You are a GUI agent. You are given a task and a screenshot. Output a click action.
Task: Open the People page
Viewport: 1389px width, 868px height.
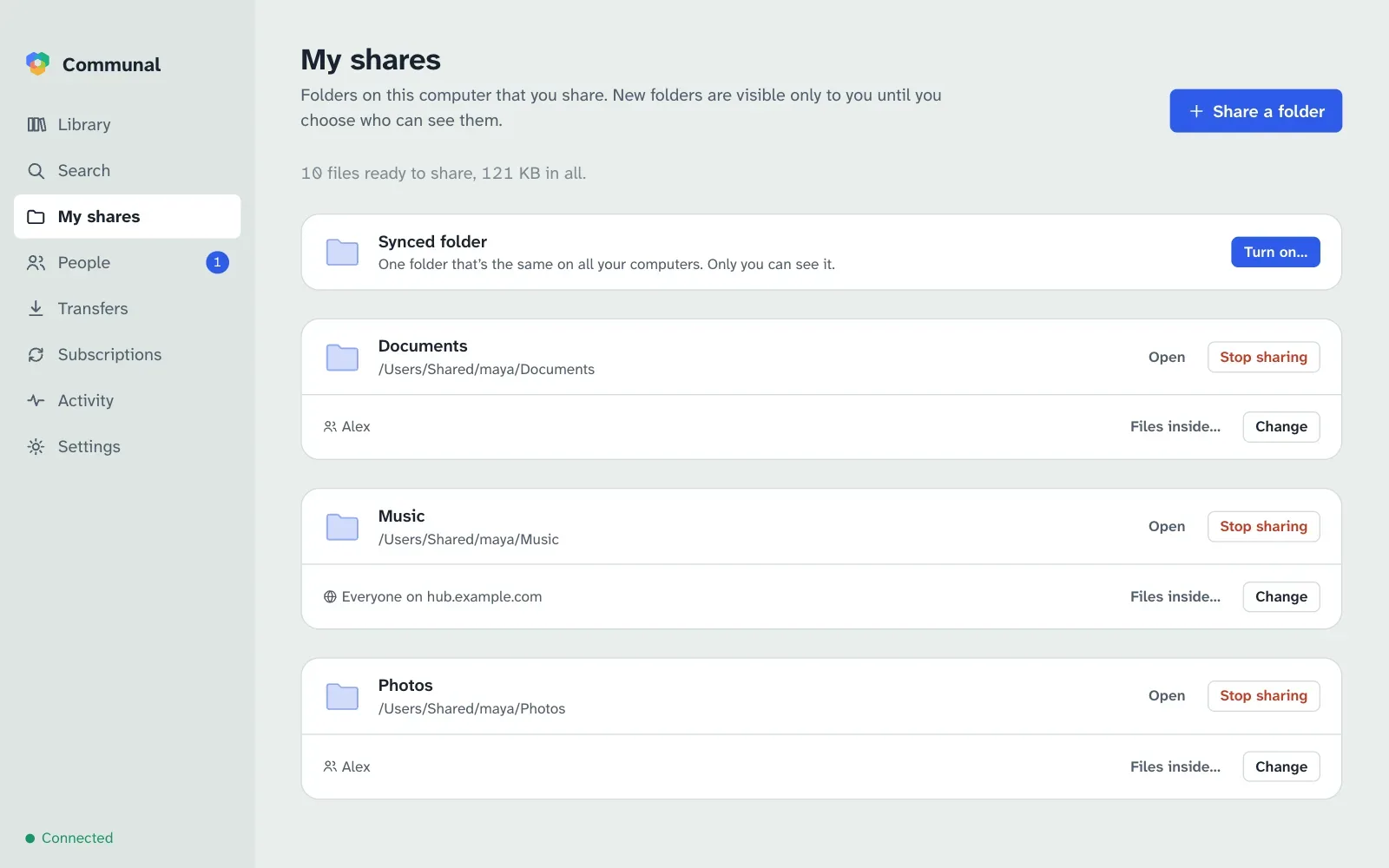pyautogui.click(x=127, y=262)
